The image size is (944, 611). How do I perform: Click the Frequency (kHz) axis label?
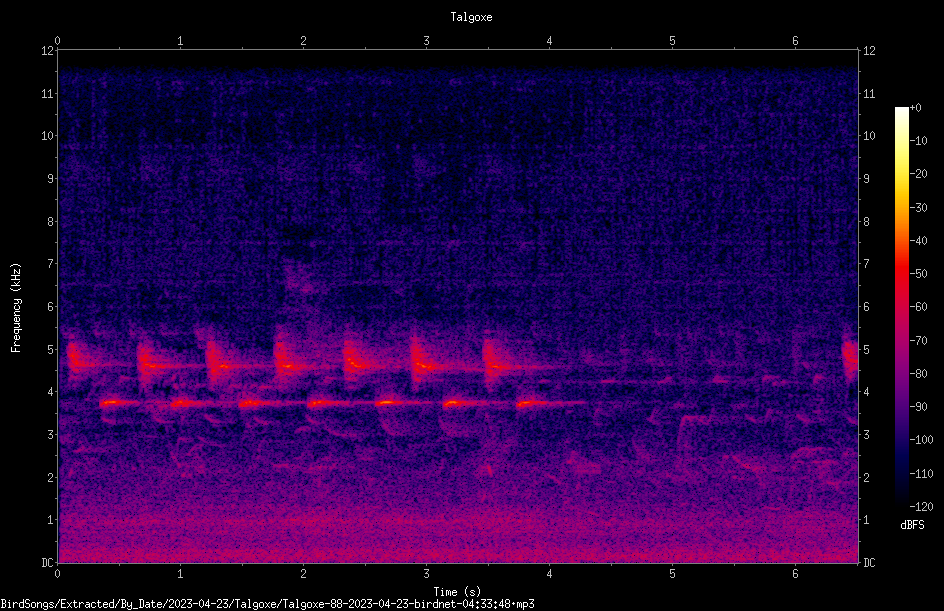pos(16,308)
